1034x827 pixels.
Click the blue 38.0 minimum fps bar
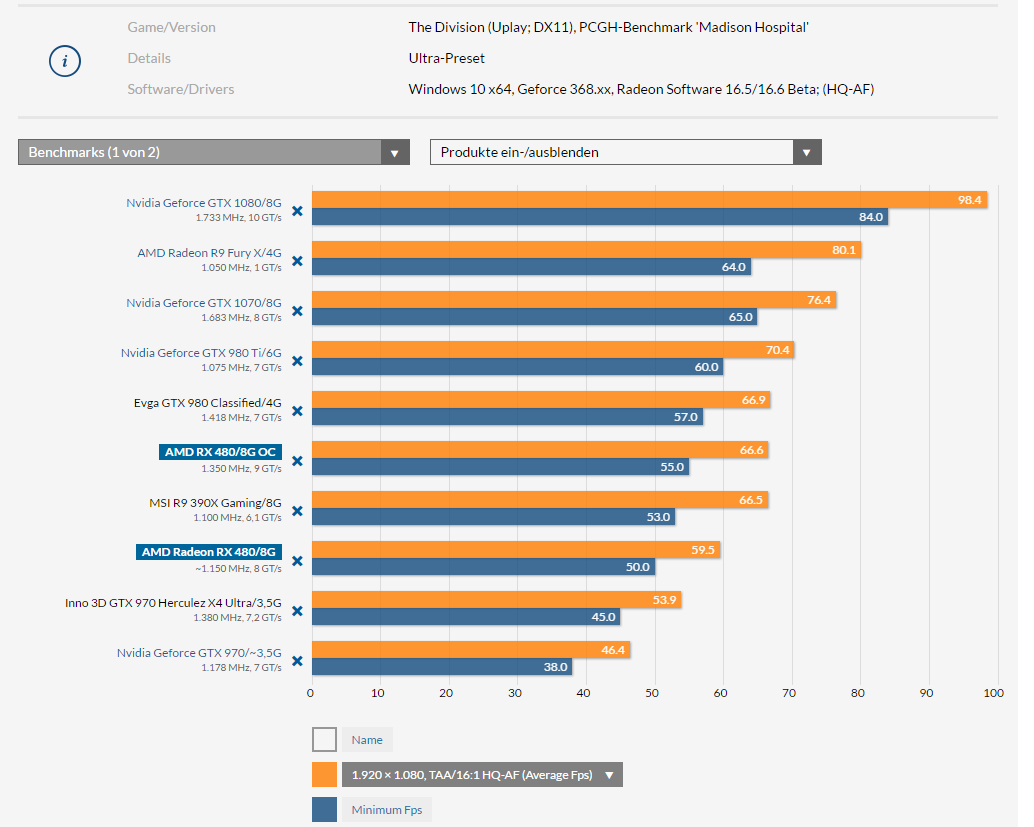click(x=442, y=667)
